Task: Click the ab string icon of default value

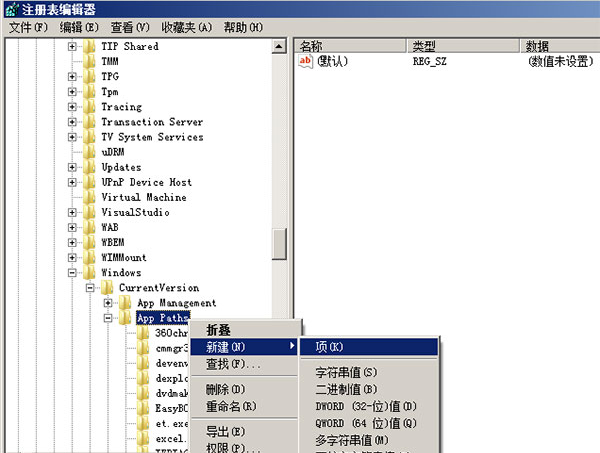Action: click(307, 62)
